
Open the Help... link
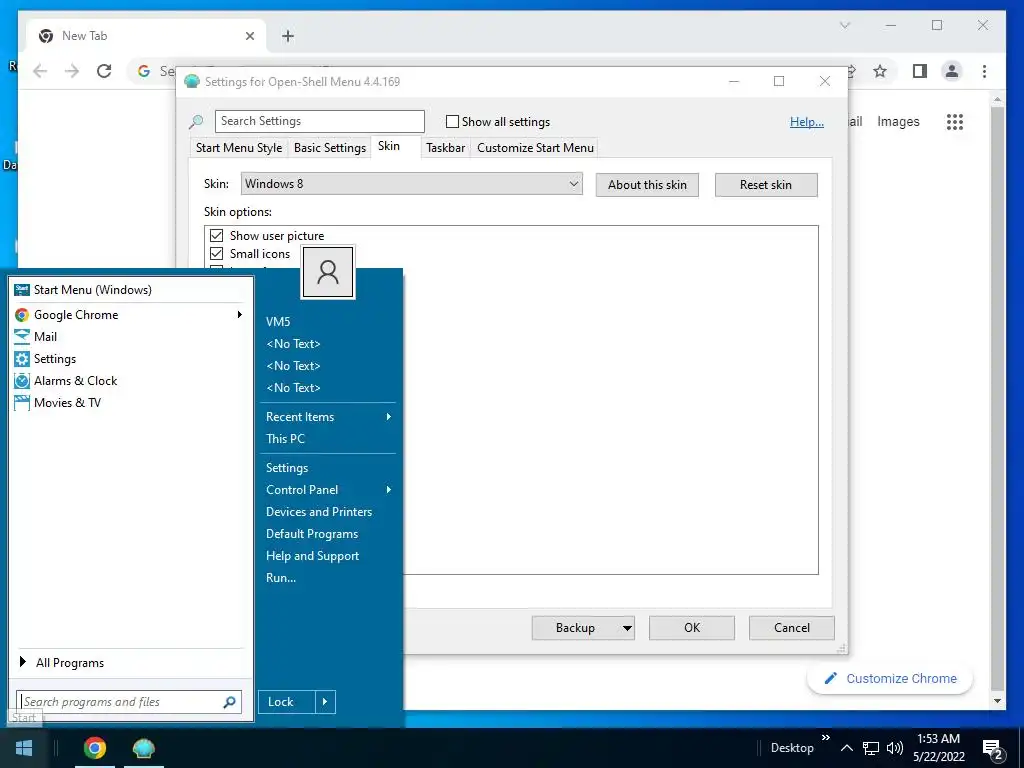[807, 121]
